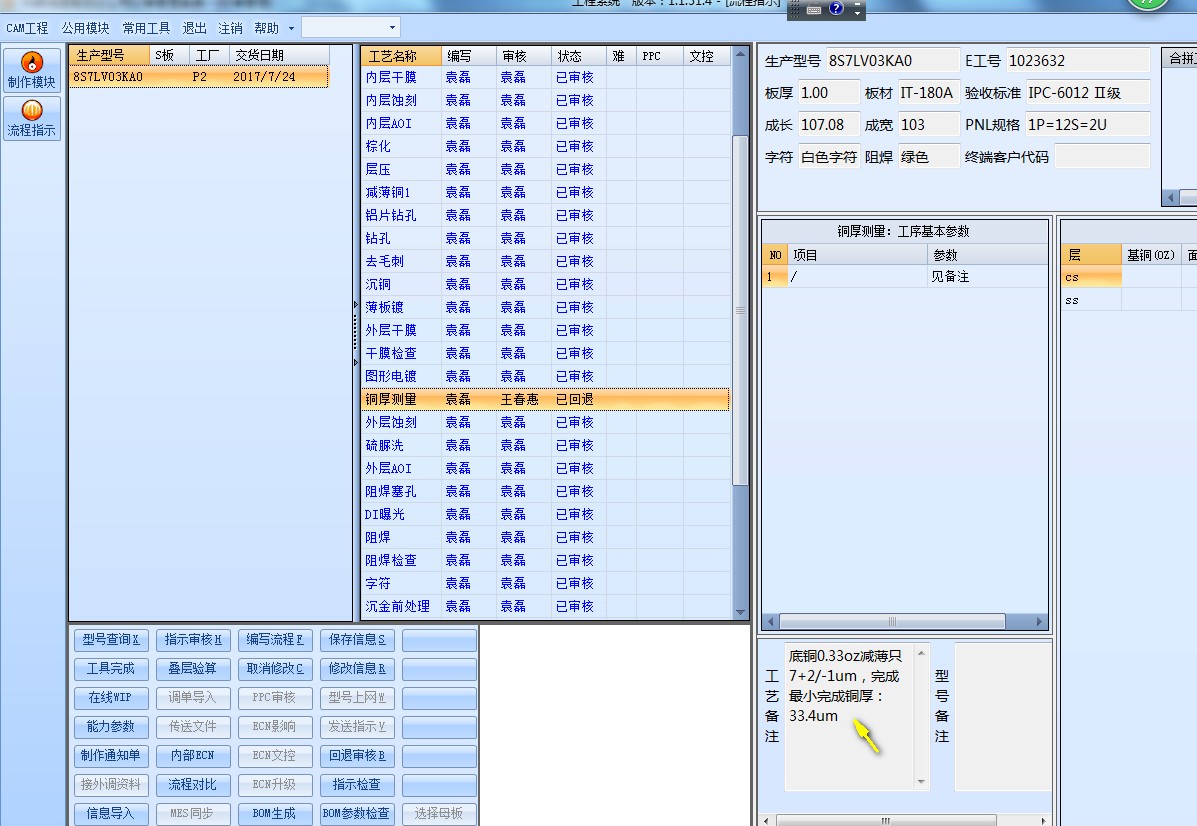The height and width of the screenshot is (826, 1197).
Task: Select the 减薄铜1 process row
Action: click(x=545, y=192)
